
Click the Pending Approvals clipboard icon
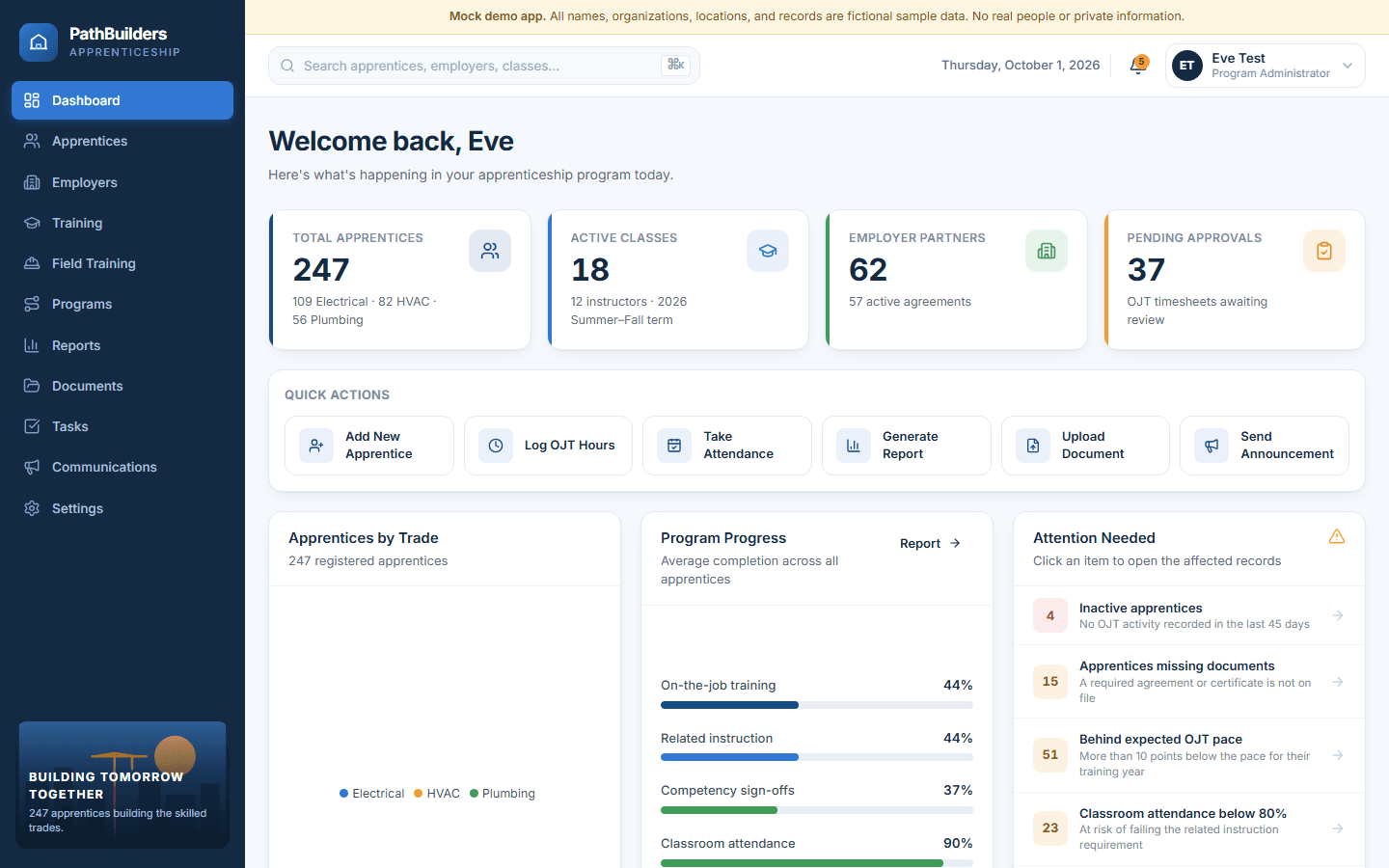coord(1324,251)
